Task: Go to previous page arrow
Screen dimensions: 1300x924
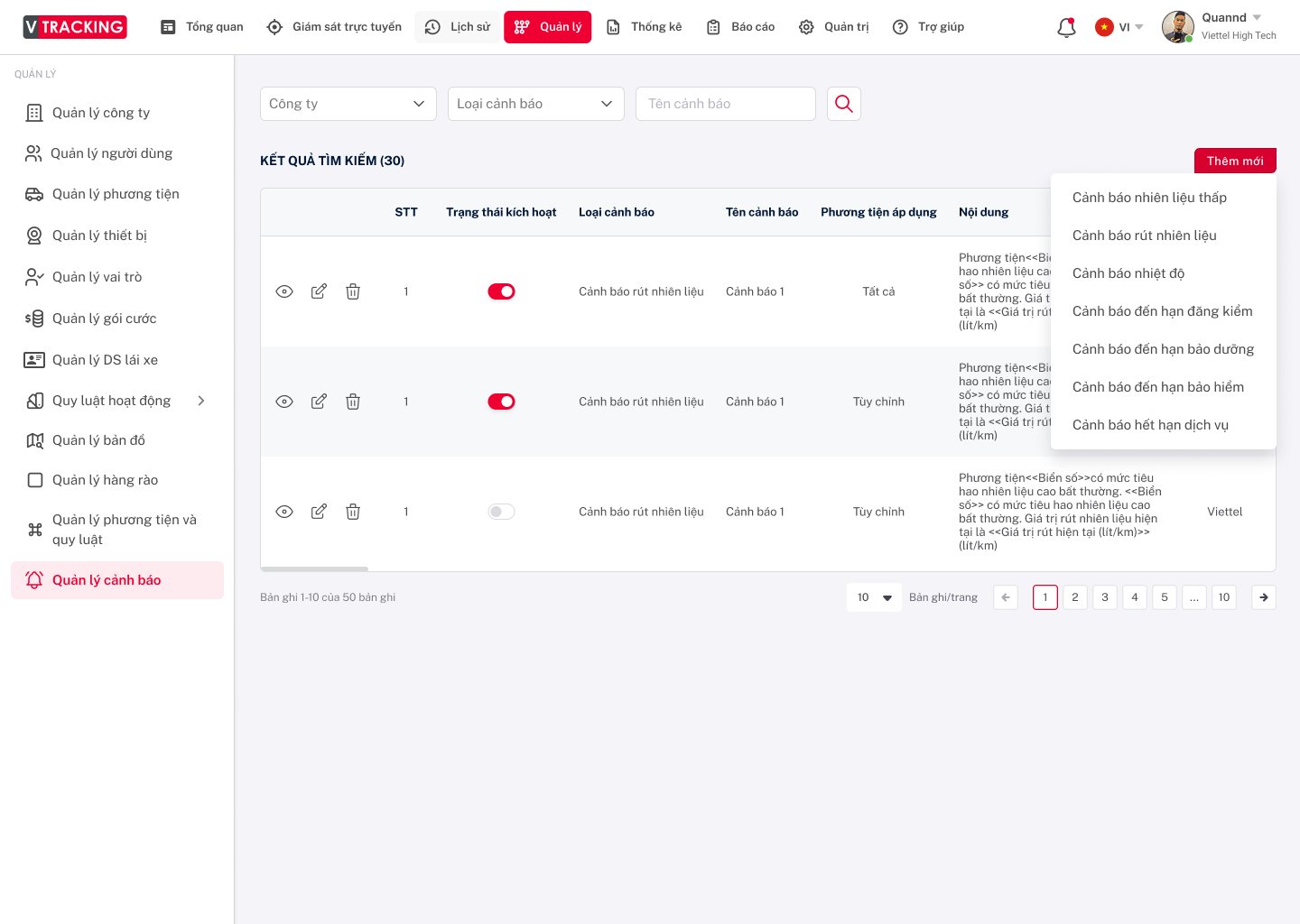Action: click(x=1006, y=597)
